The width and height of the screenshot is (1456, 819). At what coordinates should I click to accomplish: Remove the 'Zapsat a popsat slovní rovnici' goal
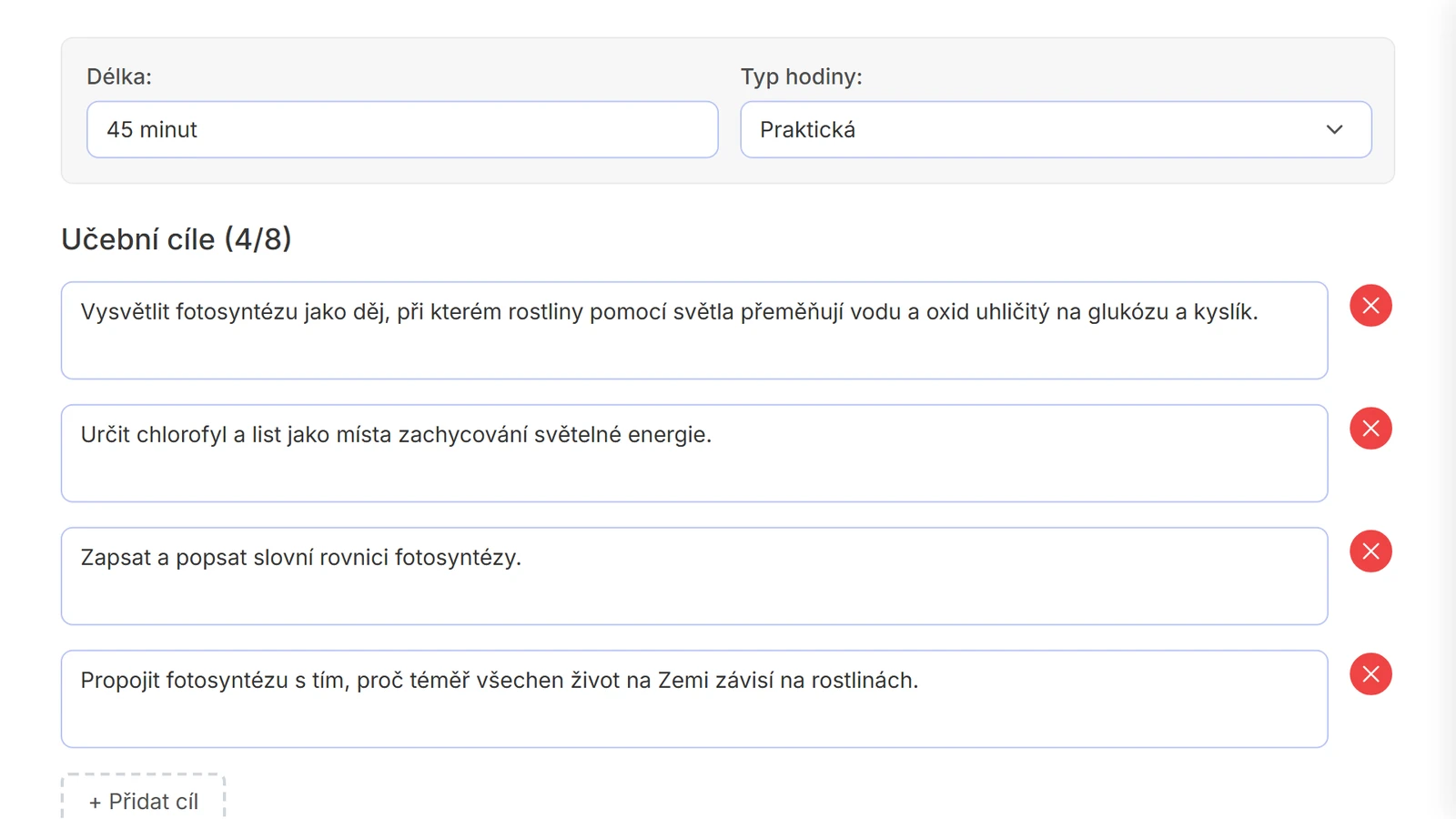tap(1370, 551)
